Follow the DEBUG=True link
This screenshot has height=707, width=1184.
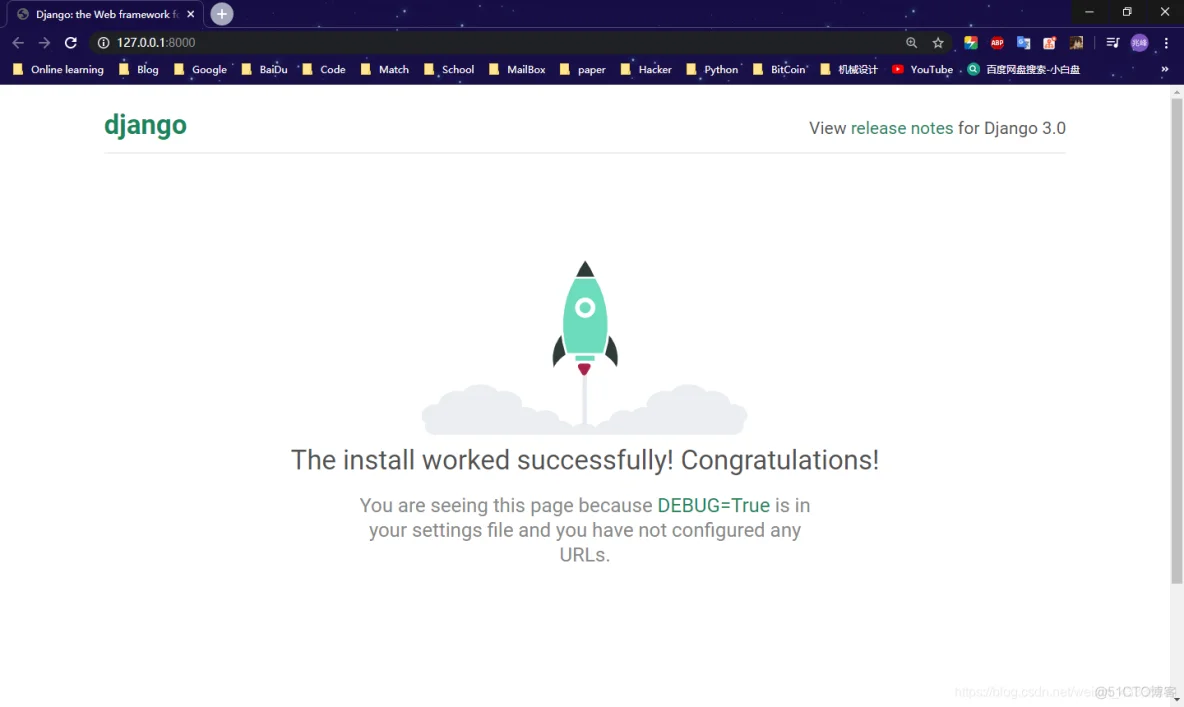714,505
